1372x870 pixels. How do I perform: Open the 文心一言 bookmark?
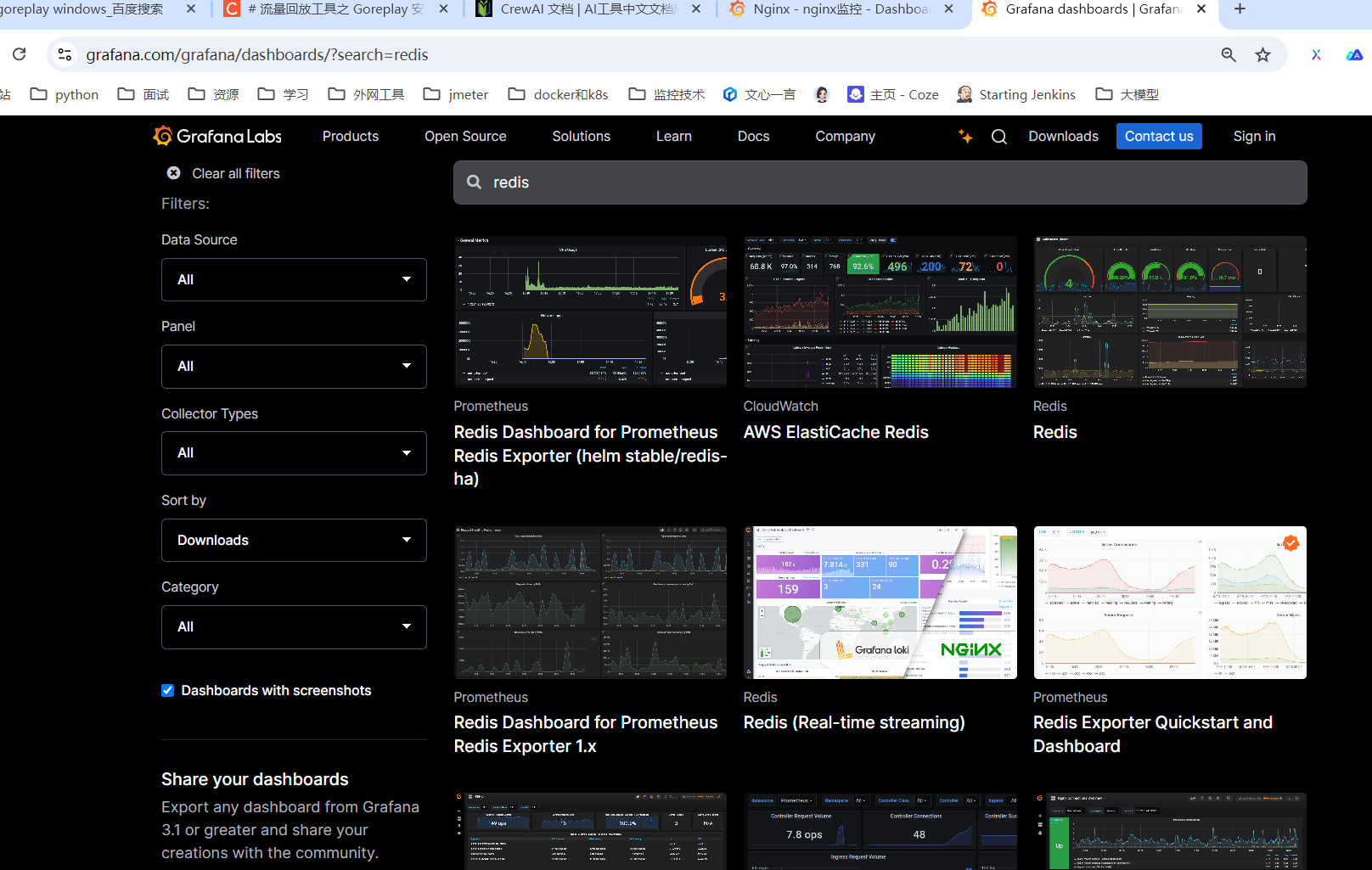coord(759,94)
